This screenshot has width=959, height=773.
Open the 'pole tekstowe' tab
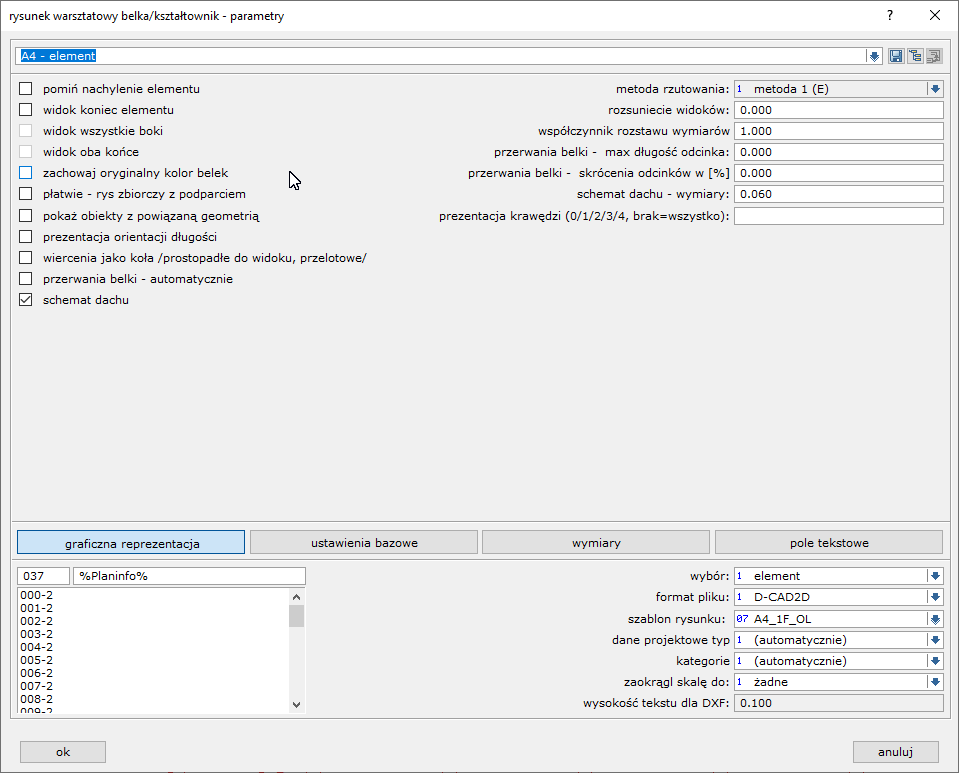pyautogui.click(x=829, y=542)
